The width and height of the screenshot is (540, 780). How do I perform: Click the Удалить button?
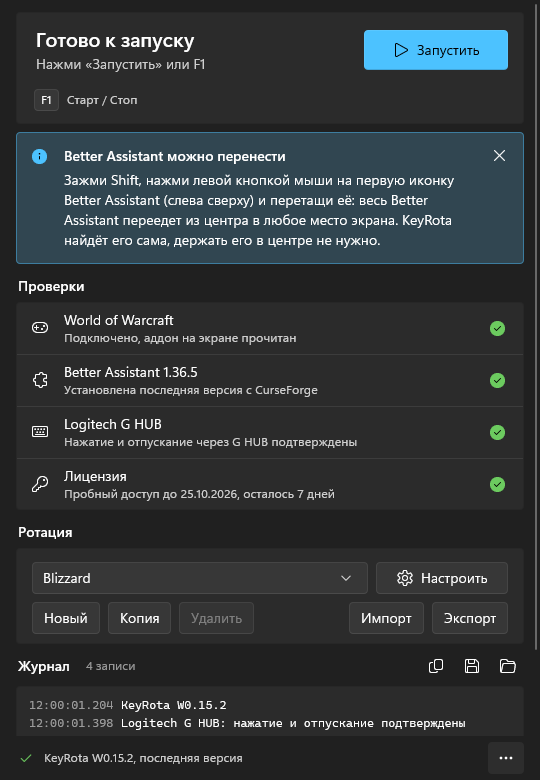pos(216,618)
